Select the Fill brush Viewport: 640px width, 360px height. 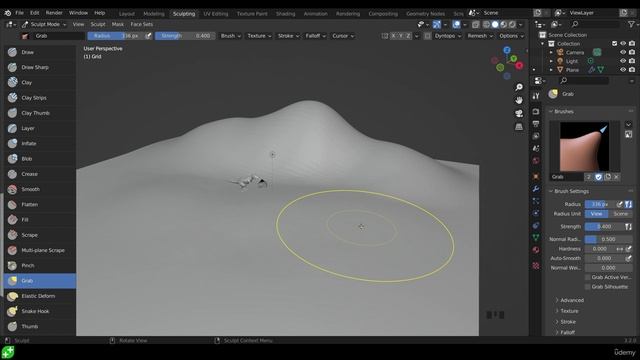click(40, 220)
